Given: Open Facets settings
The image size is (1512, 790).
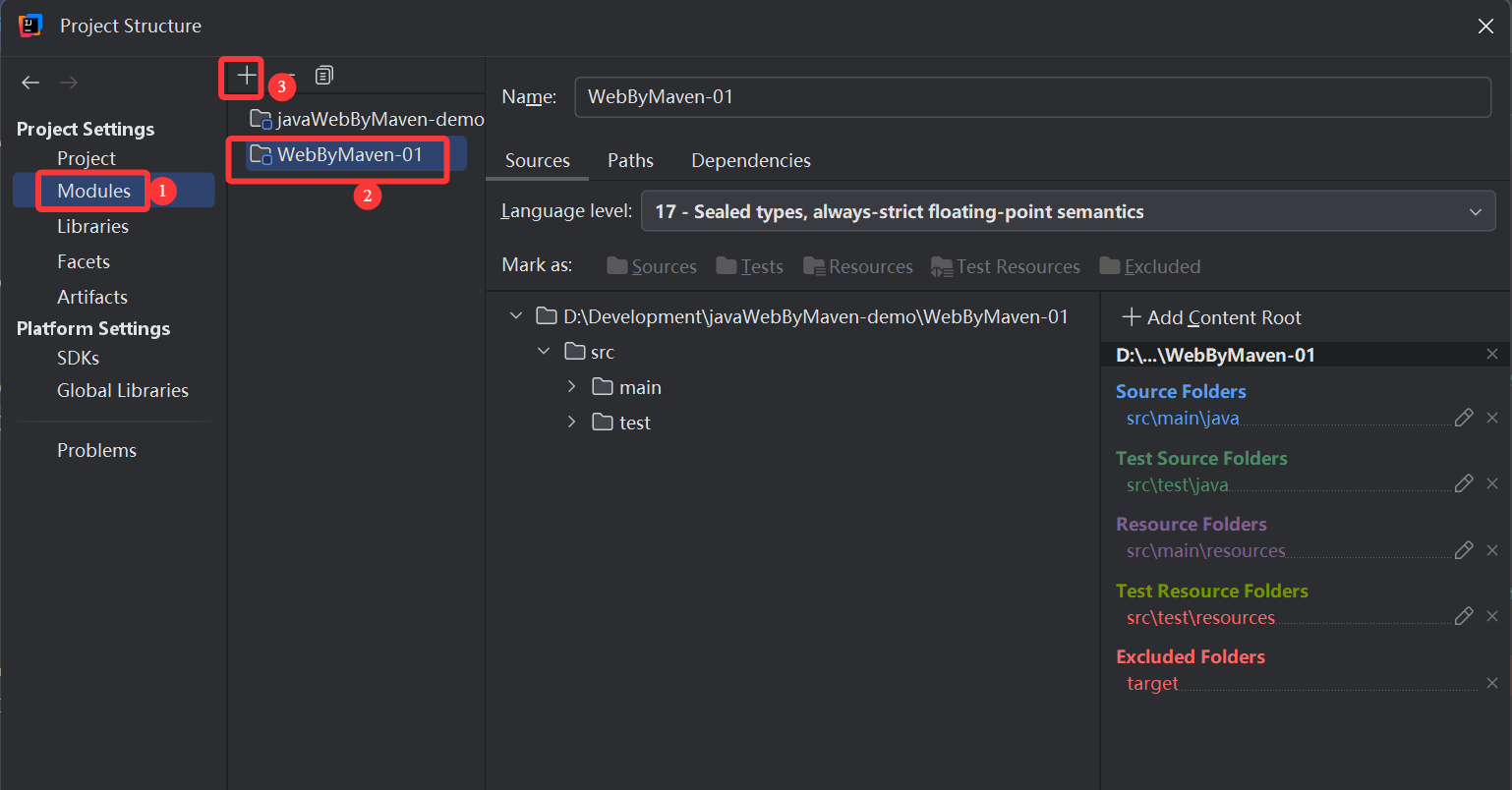Looking at the screenshot, I should (x=84, y=261).
